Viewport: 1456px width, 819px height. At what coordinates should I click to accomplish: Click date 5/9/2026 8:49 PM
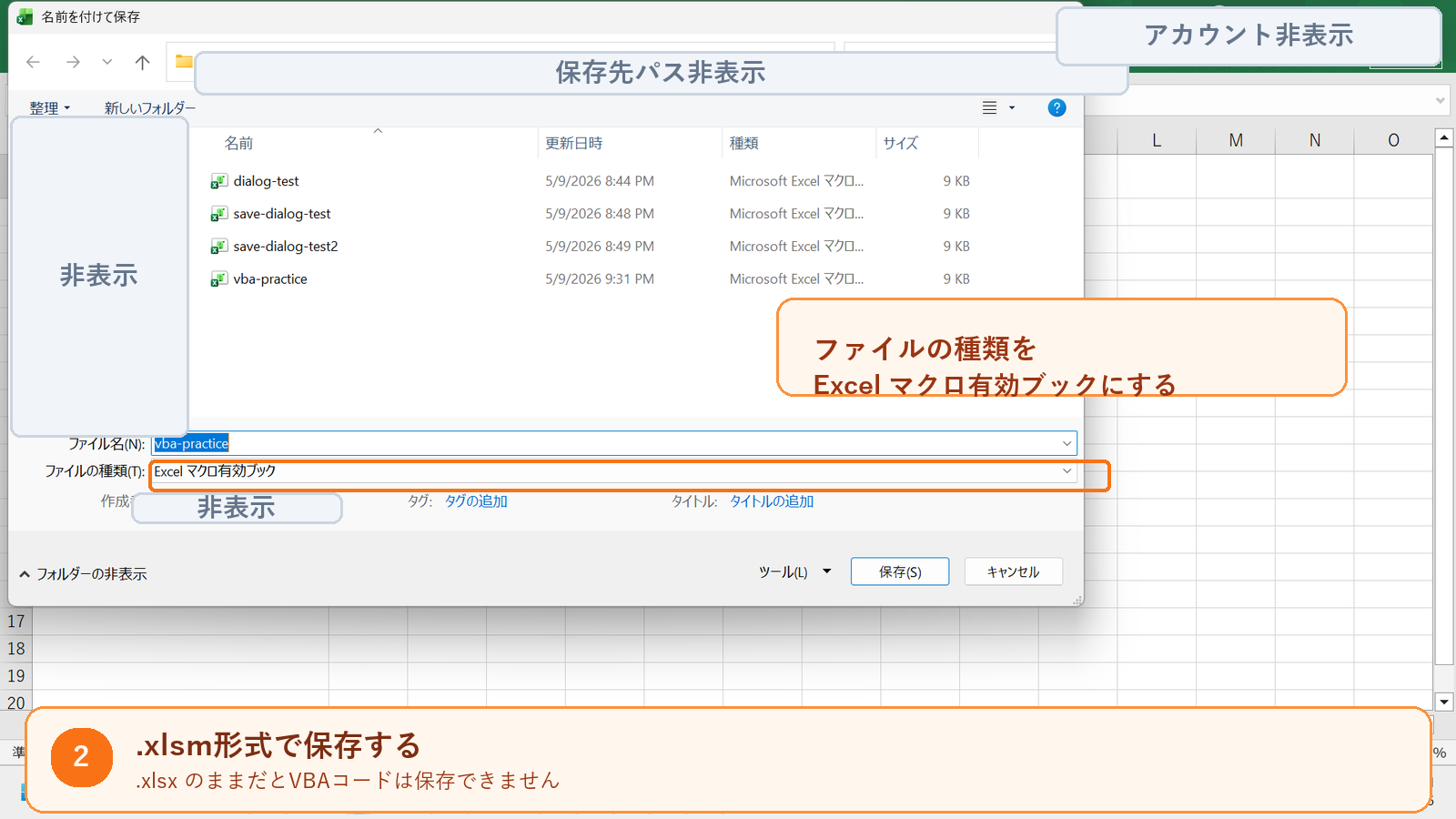click(x=600, y=247)
